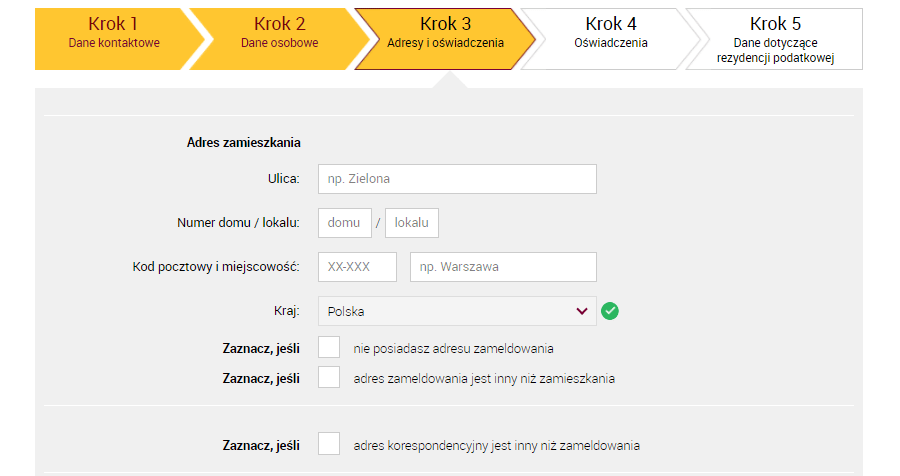Click the 'Adres zamieszkania' section heading
Image resolution: width=900 pixels, height=476 pixels.
click(243, 142)
